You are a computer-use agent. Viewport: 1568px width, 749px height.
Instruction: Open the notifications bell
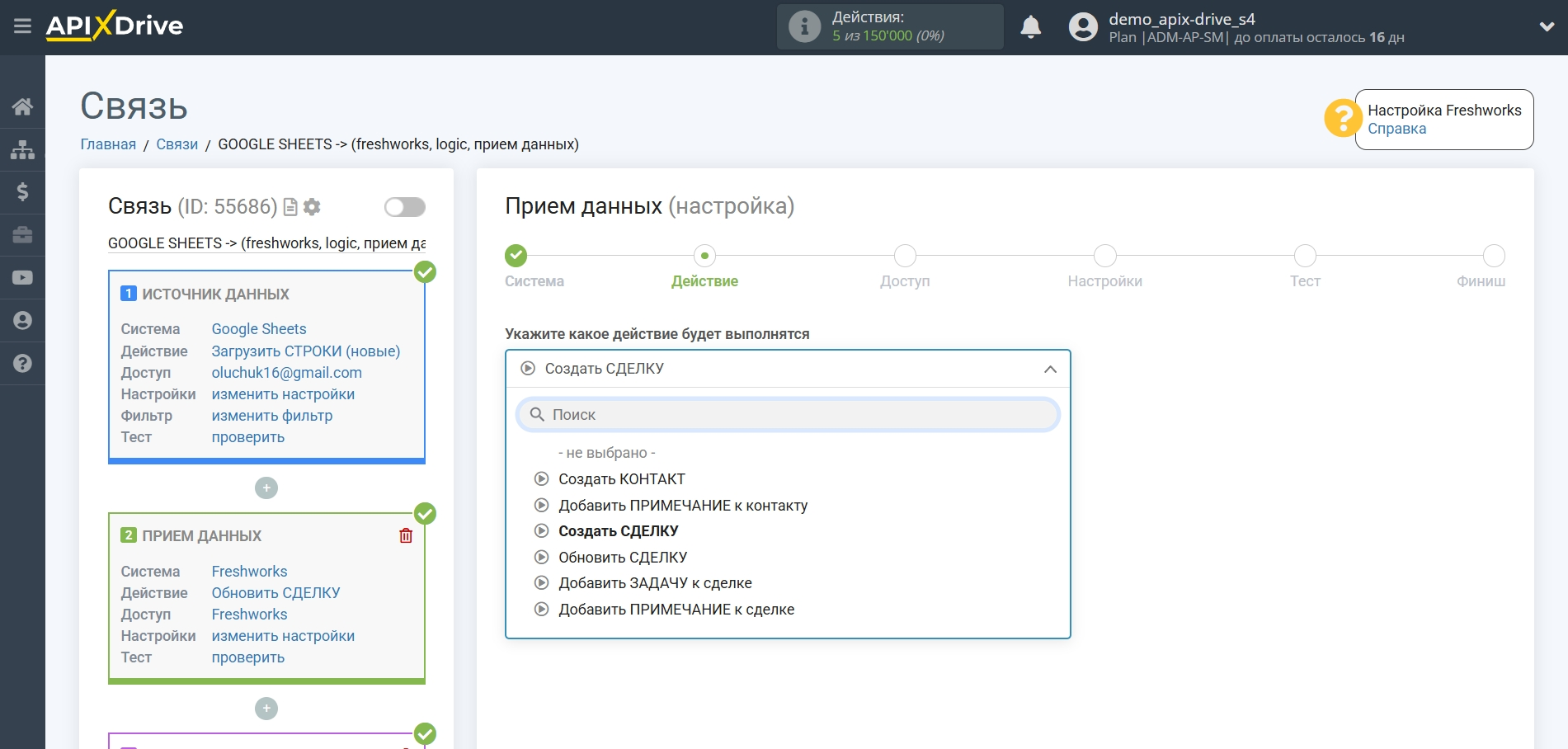1030,27
